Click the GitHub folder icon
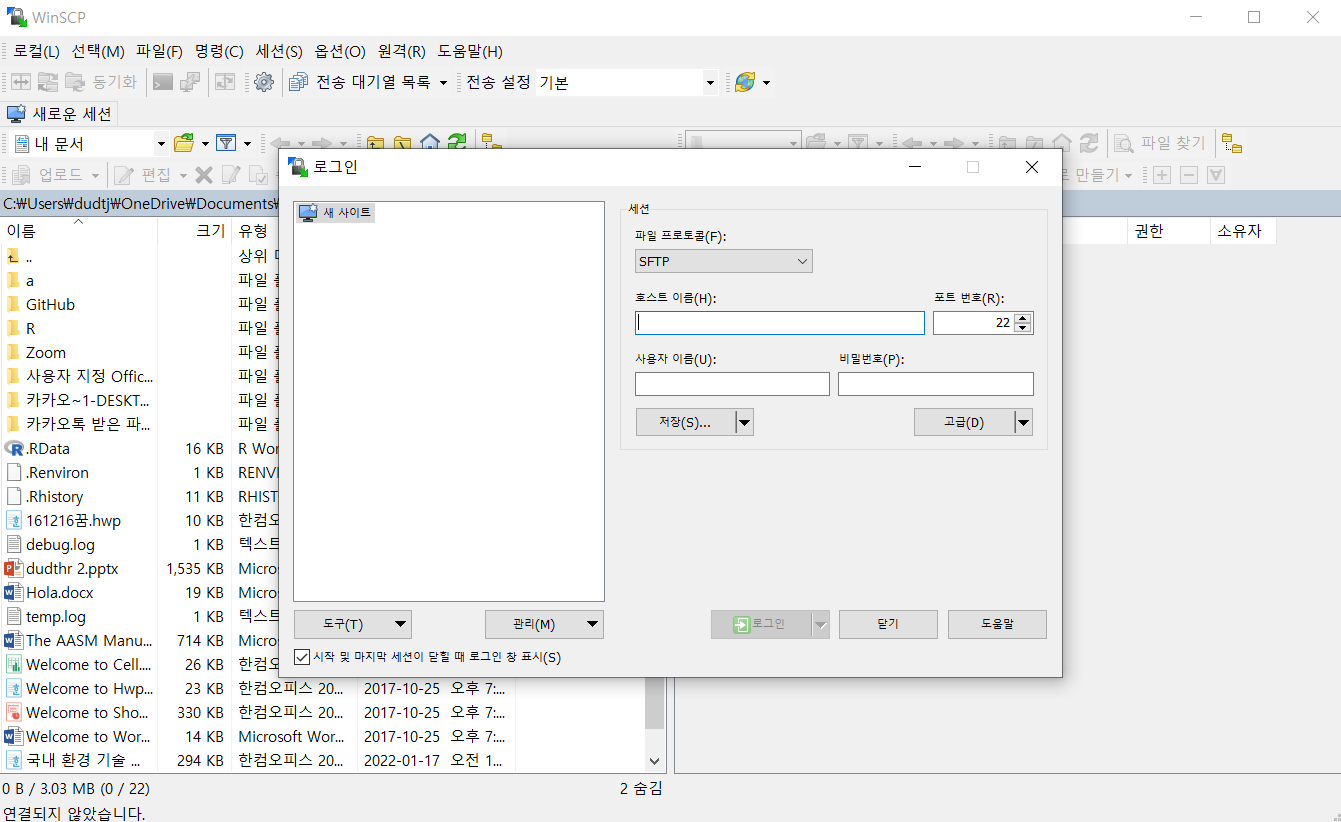 [14, 304]
